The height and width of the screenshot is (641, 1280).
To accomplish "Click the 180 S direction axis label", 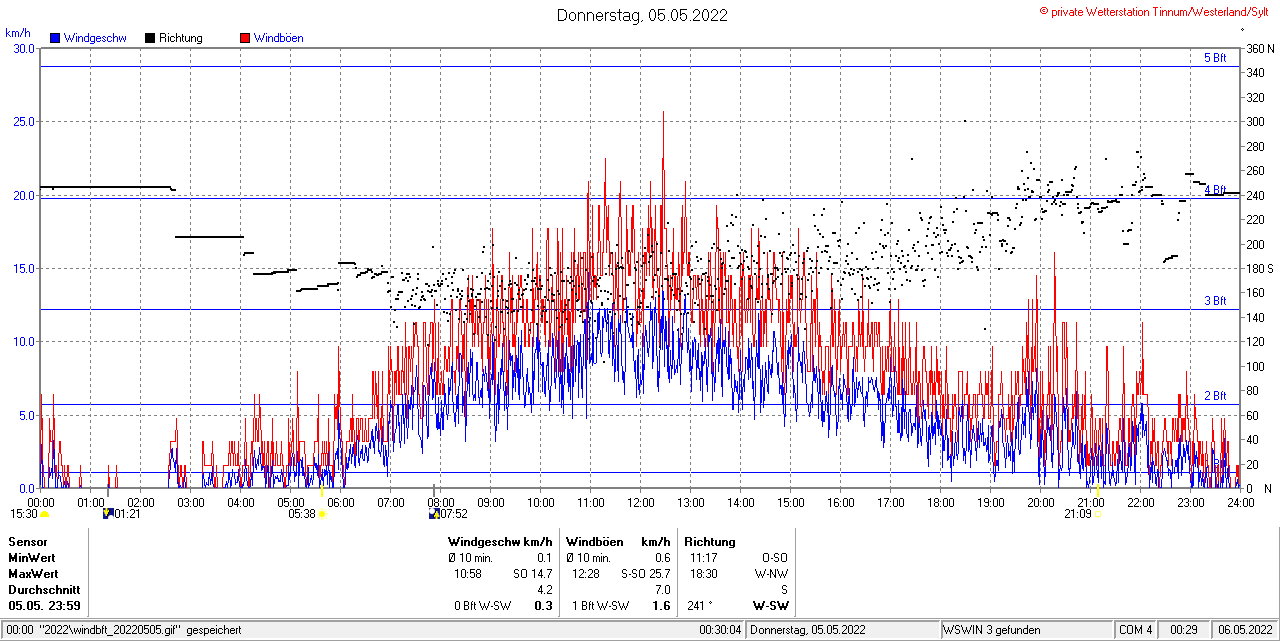I will [x=1259, y=268].
